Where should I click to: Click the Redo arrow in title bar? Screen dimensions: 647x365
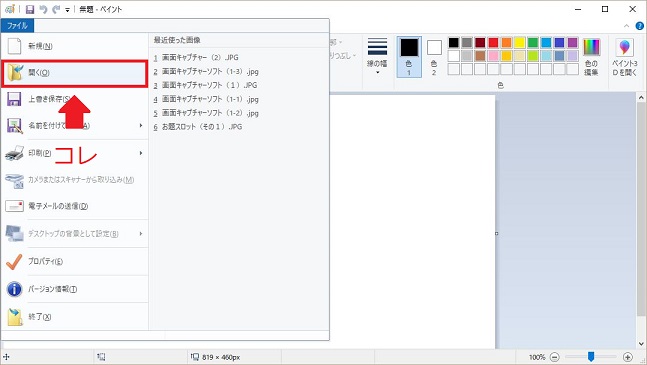coord(56,9)
